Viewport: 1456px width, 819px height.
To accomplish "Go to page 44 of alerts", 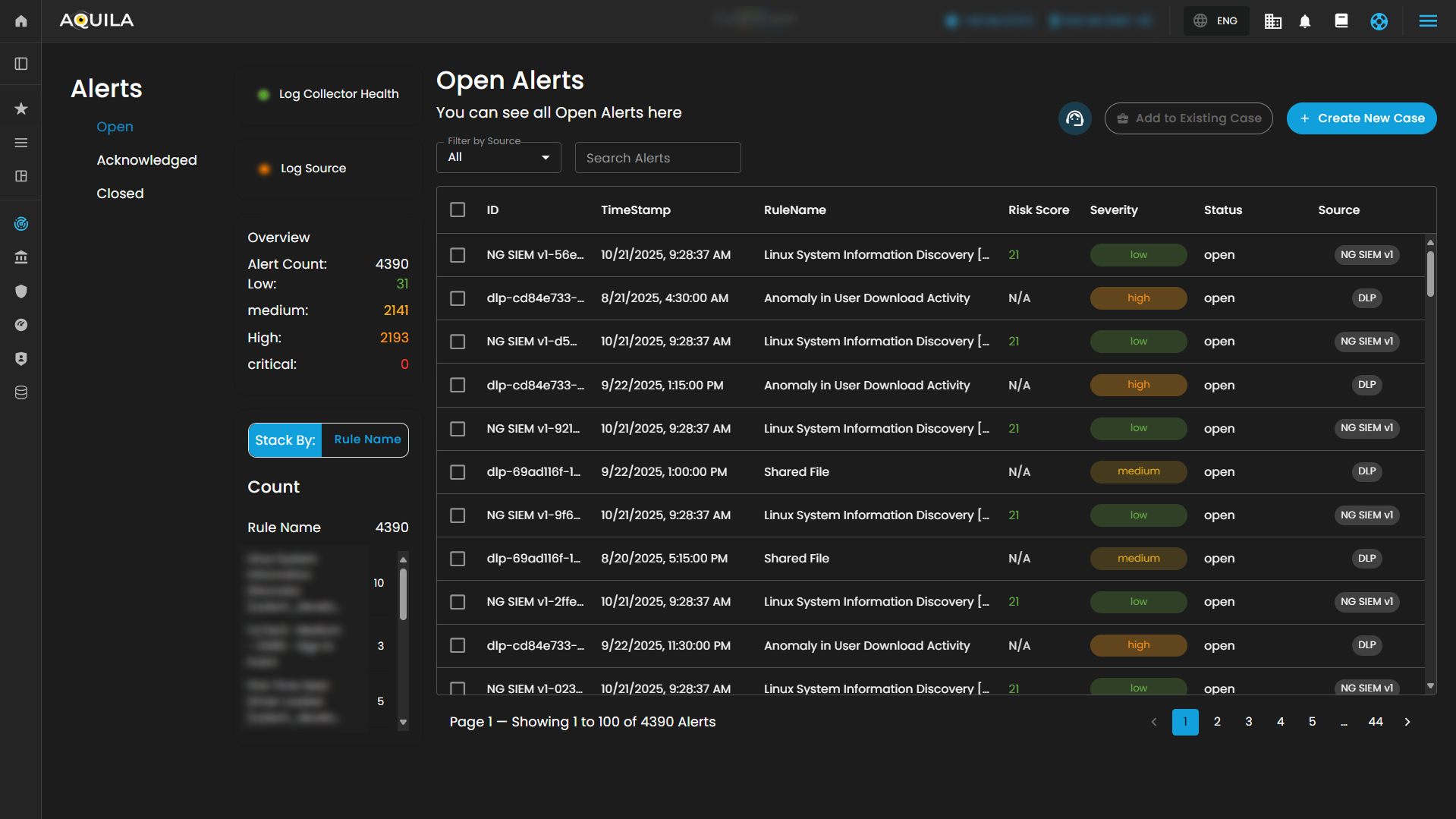I will [x=1375, y=722].
